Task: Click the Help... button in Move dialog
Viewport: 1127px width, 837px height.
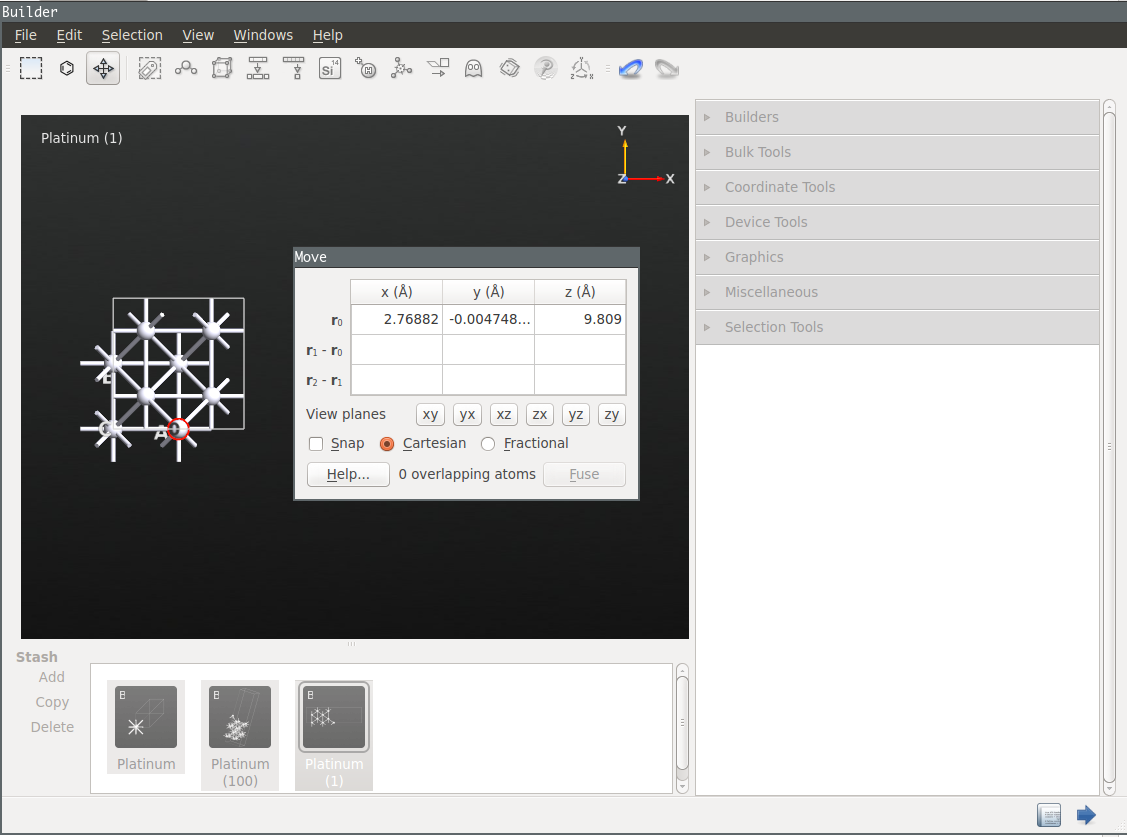Action: click(x=348, y=475)
